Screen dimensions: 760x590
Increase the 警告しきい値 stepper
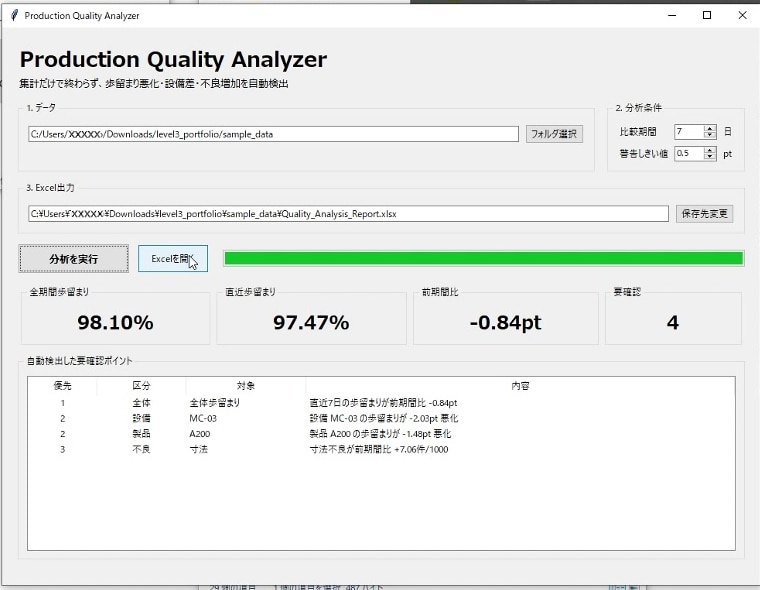[710, 150]
